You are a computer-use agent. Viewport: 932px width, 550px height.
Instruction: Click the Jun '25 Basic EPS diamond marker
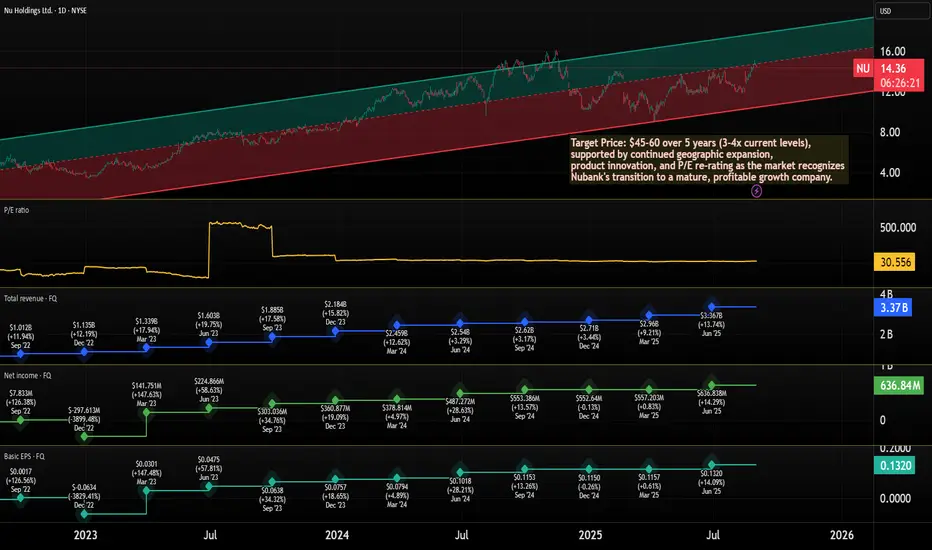(711, 464)
